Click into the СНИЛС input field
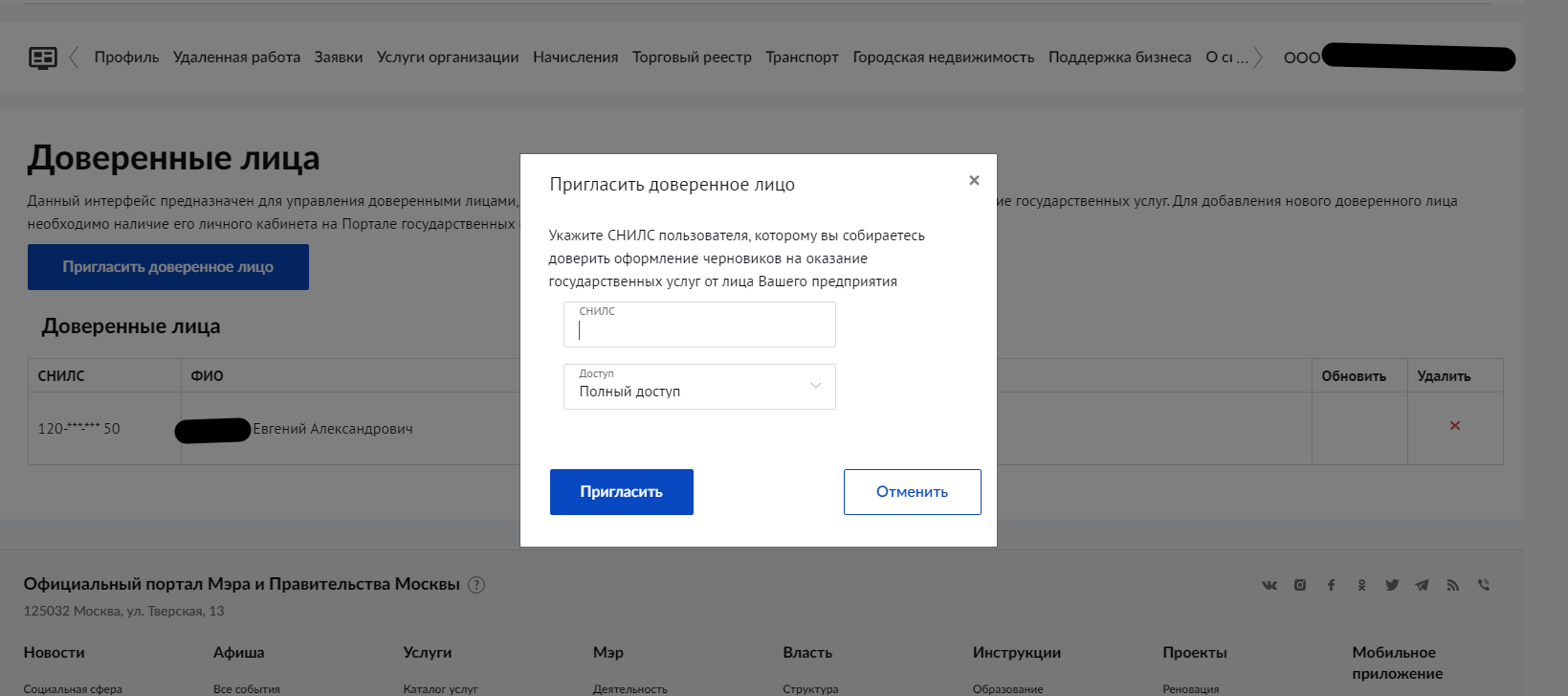Image resolution: width=1568 pixels, height=696 pixels. pos(699,325)
